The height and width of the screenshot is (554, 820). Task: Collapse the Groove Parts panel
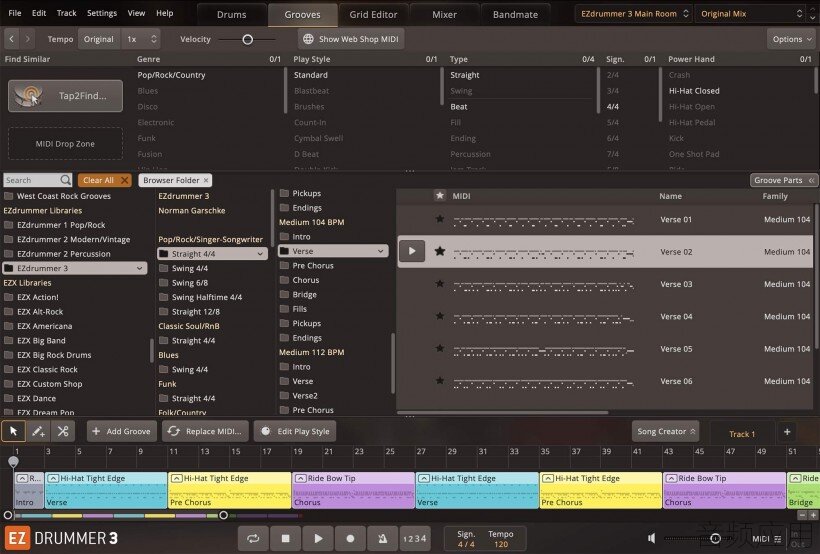pyautogui.click(x=784, y=180)
